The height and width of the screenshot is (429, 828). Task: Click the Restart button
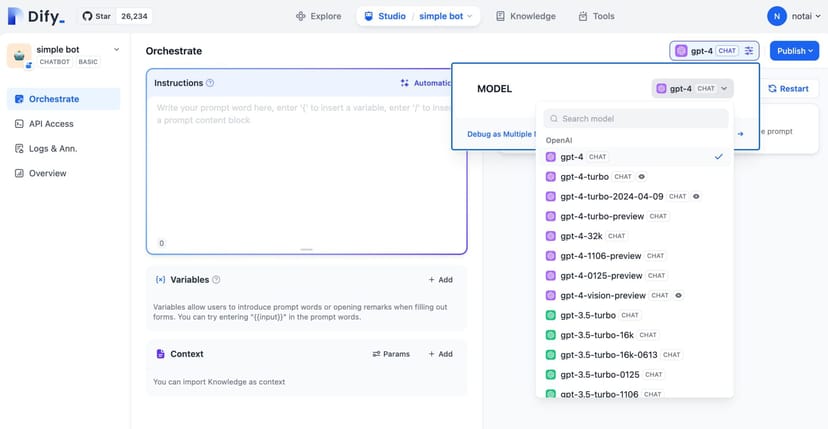coord(788,88)
